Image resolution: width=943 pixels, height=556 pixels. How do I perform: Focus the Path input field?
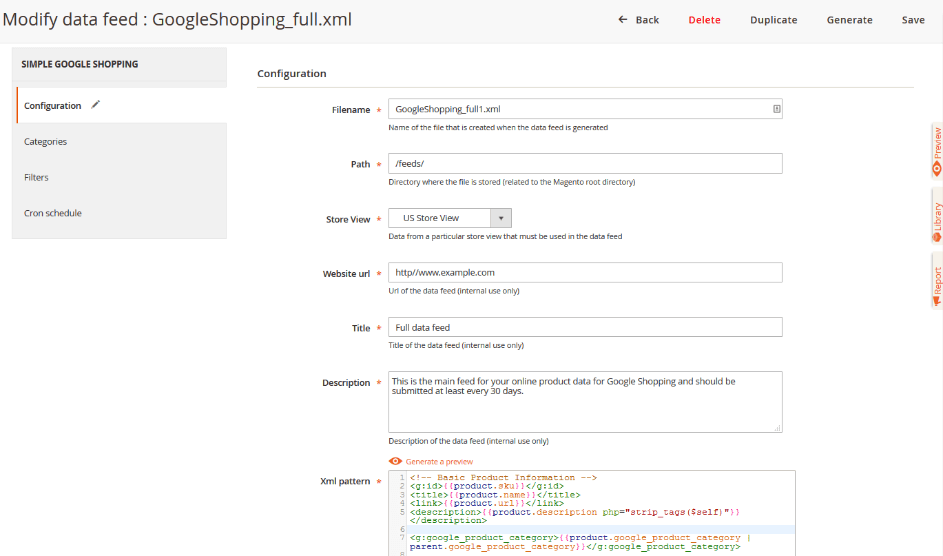585,163
